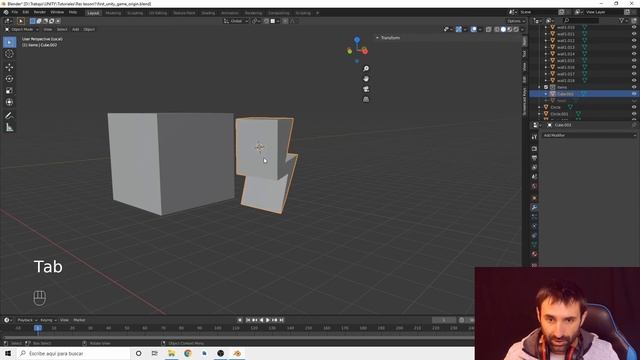Open the Modifier properties wrench tab
The width and height of the screenshot is (640, 360).
pyautogui.click(x=534, y=207)
